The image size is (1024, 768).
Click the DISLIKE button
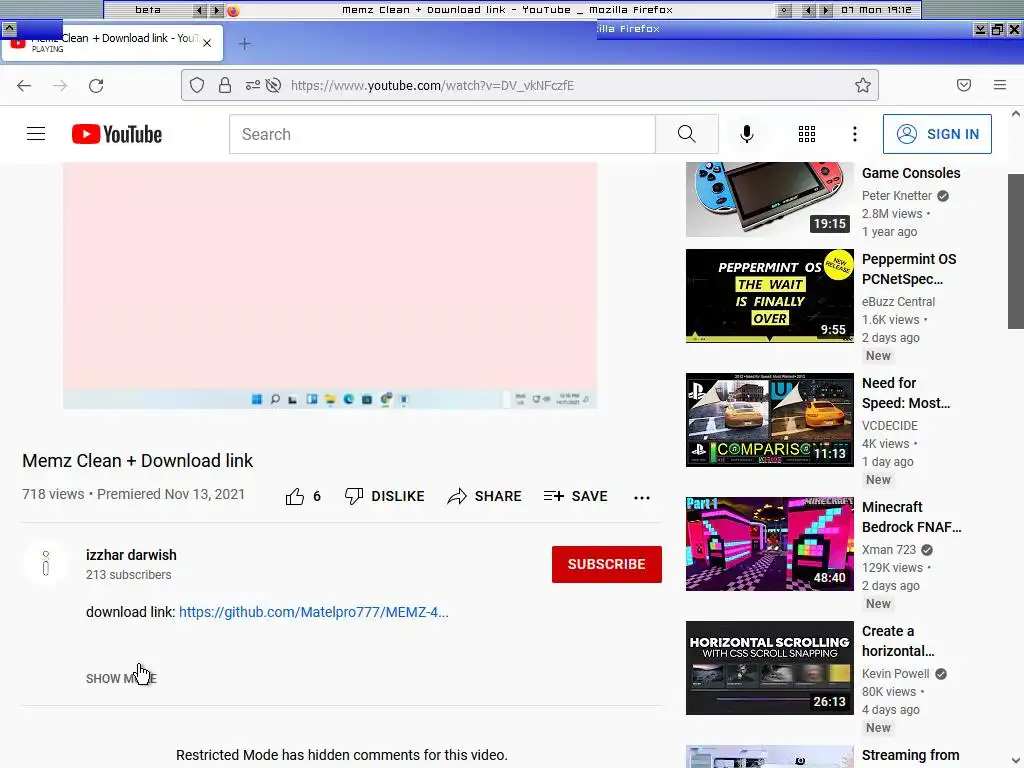coord(385,496)
